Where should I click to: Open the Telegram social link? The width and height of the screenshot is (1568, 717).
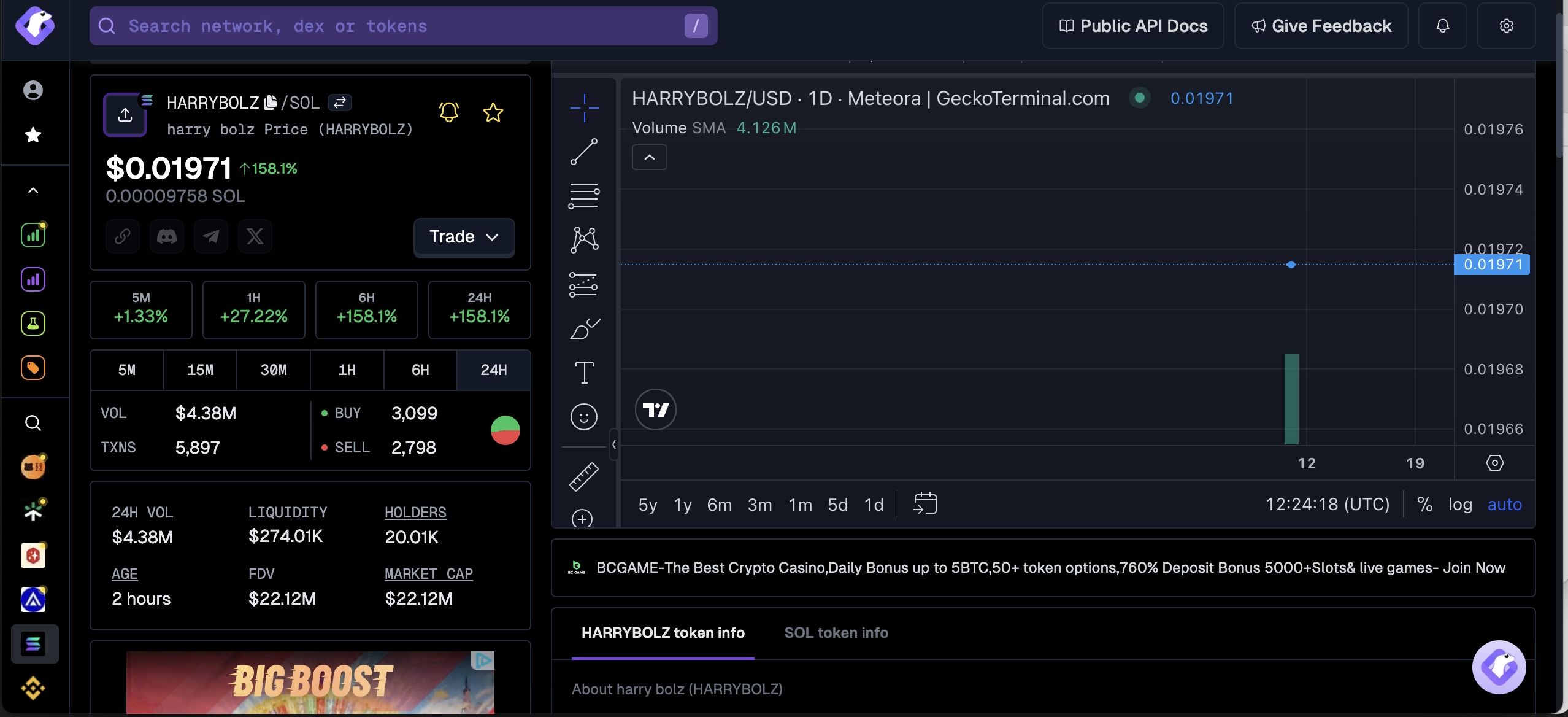211,236
